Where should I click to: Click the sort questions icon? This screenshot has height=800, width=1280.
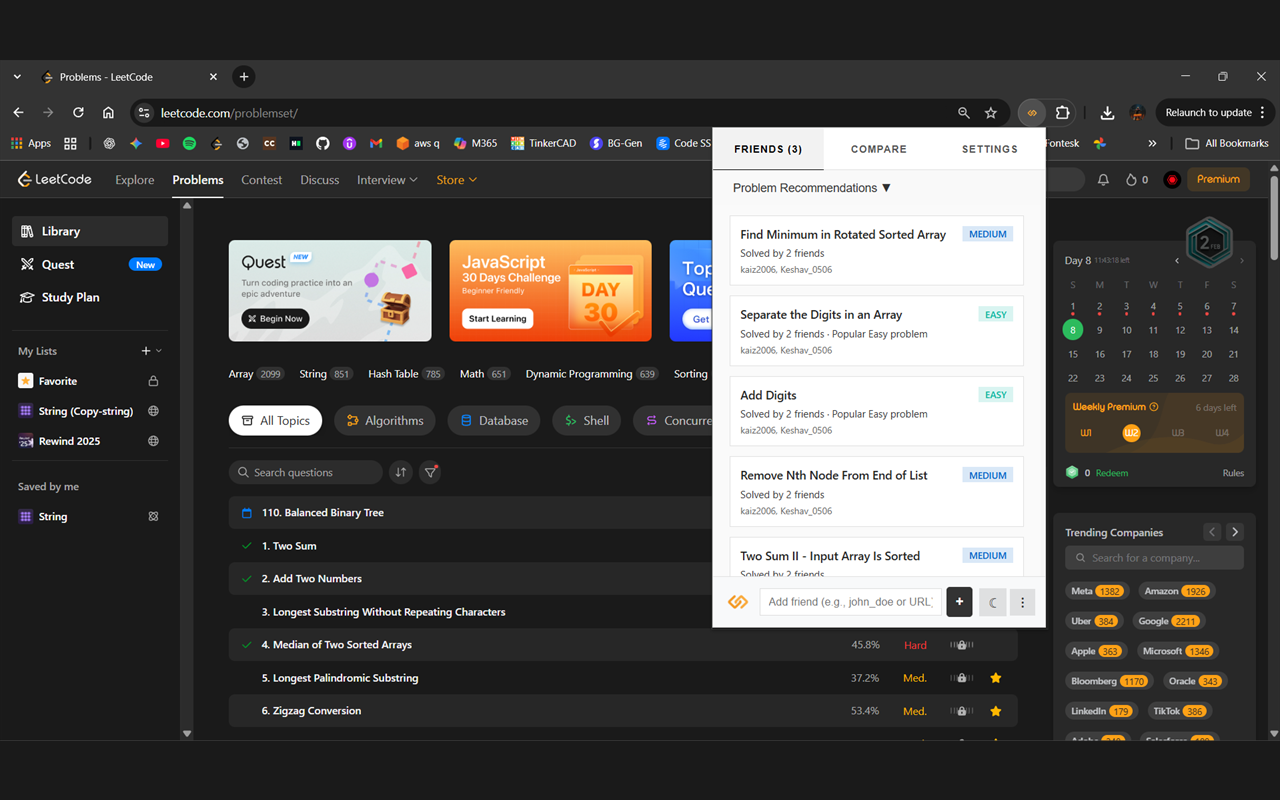click(401, 473)
